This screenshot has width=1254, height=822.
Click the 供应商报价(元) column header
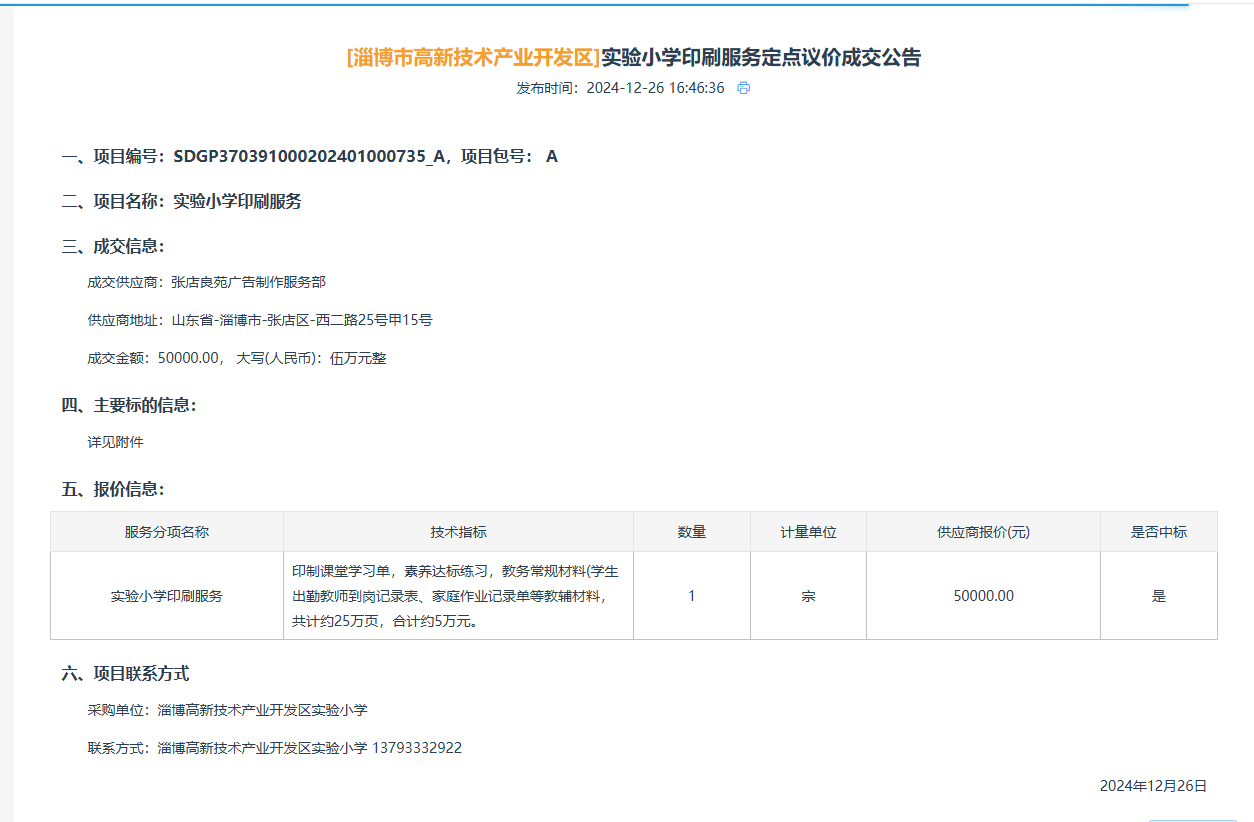coord(983,532)
